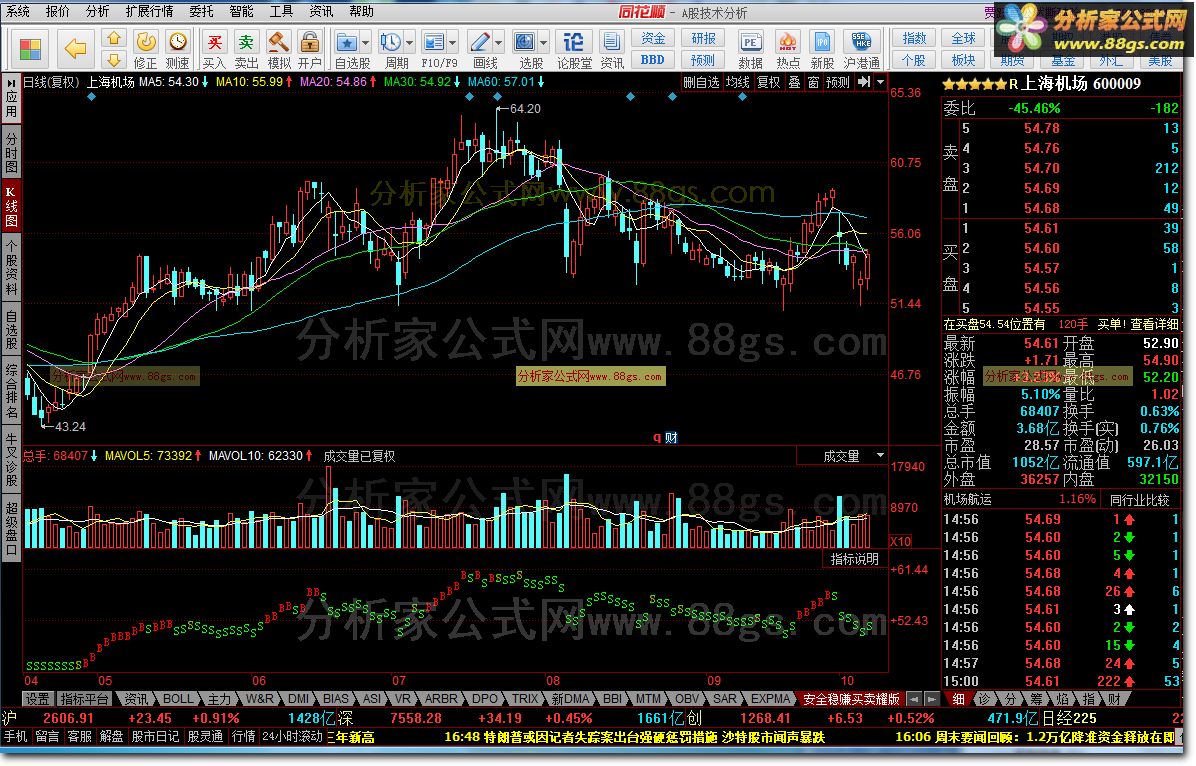Expand the 周期 dropdown arrow

pyautogui.click(x=410, y=43)
